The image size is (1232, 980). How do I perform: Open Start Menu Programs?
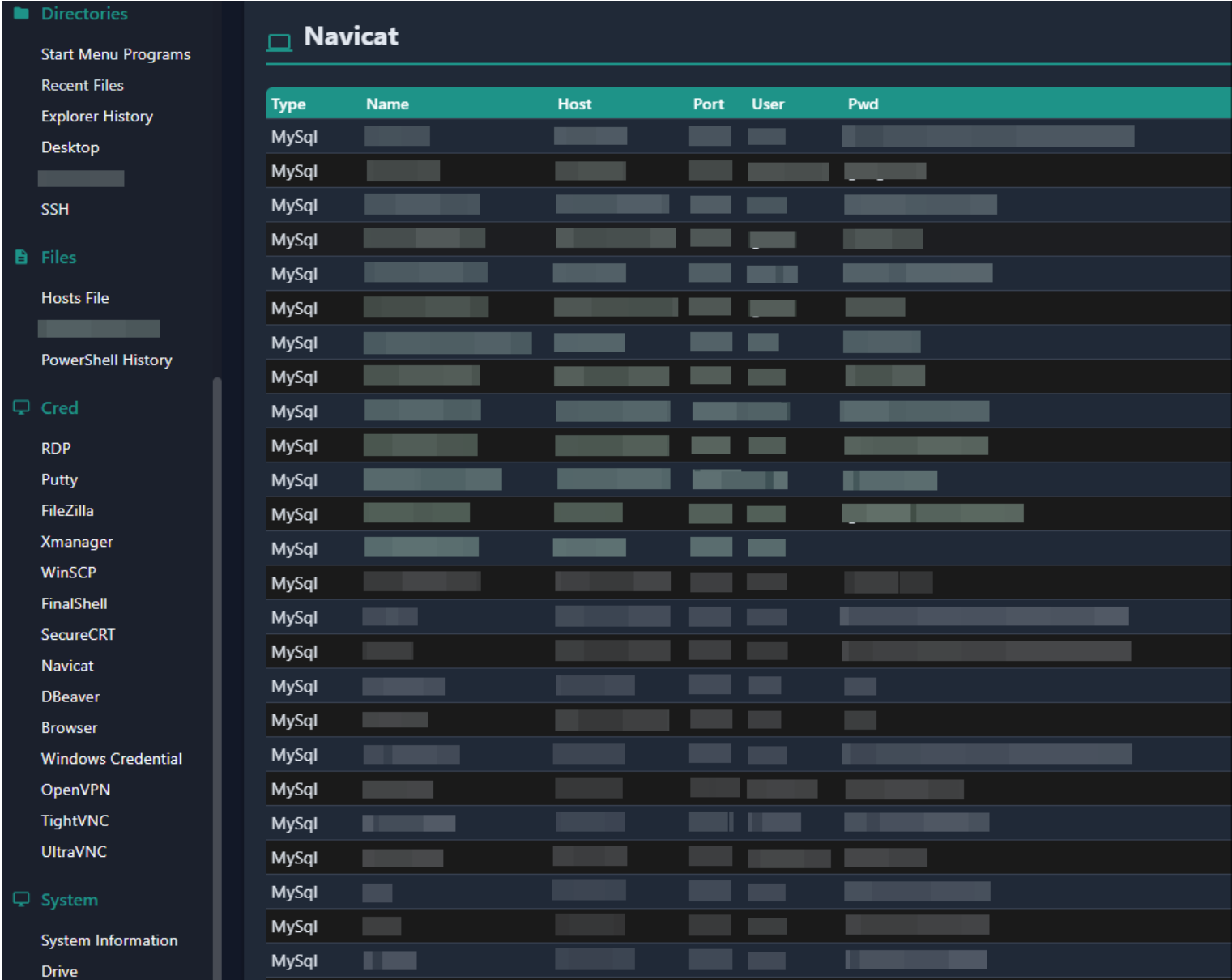116,54
